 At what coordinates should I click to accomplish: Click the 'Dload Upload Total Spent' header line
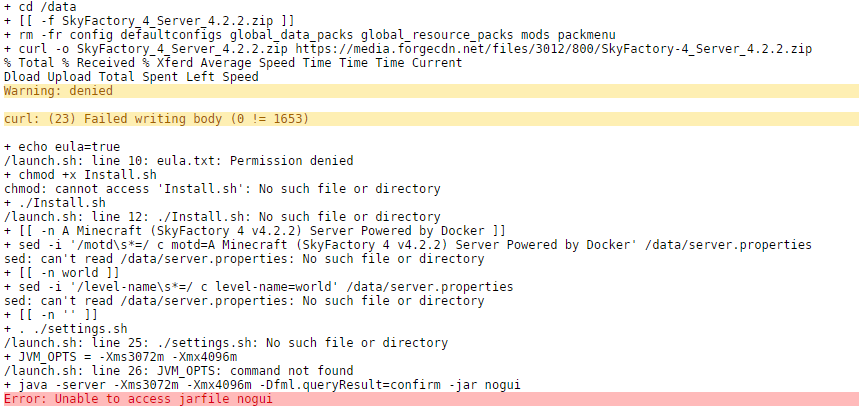coord(131,77)
